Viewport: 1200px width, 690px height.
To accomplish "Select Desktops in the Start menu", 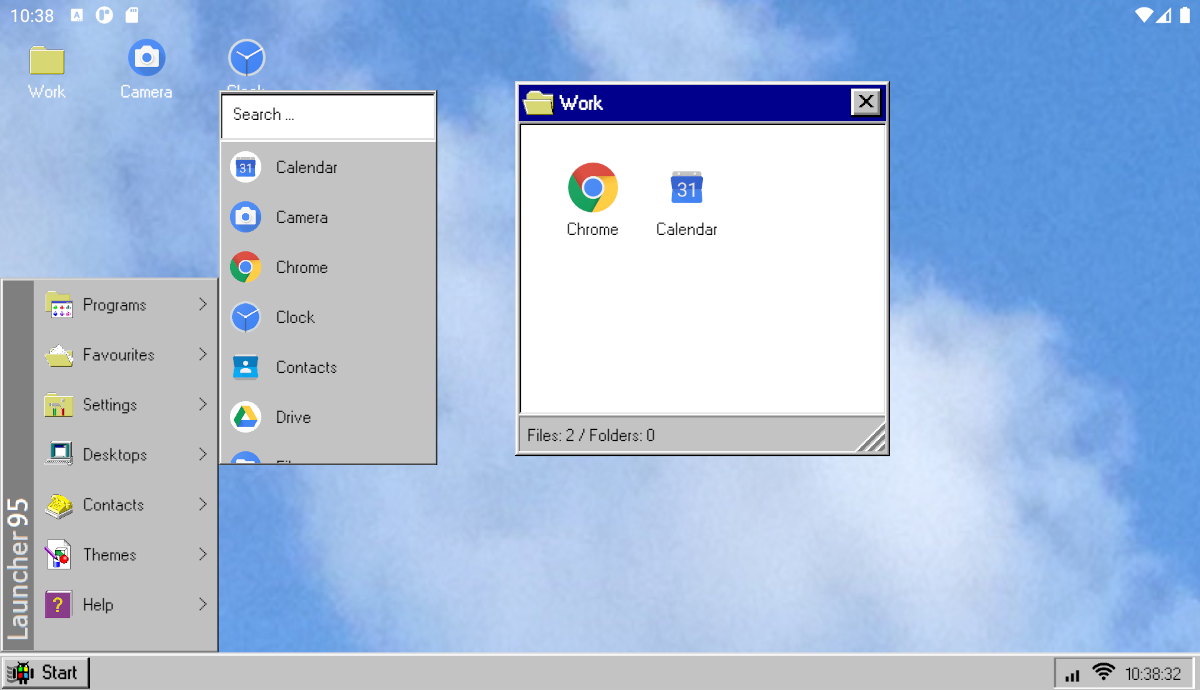I will click(x=126, y=454).
